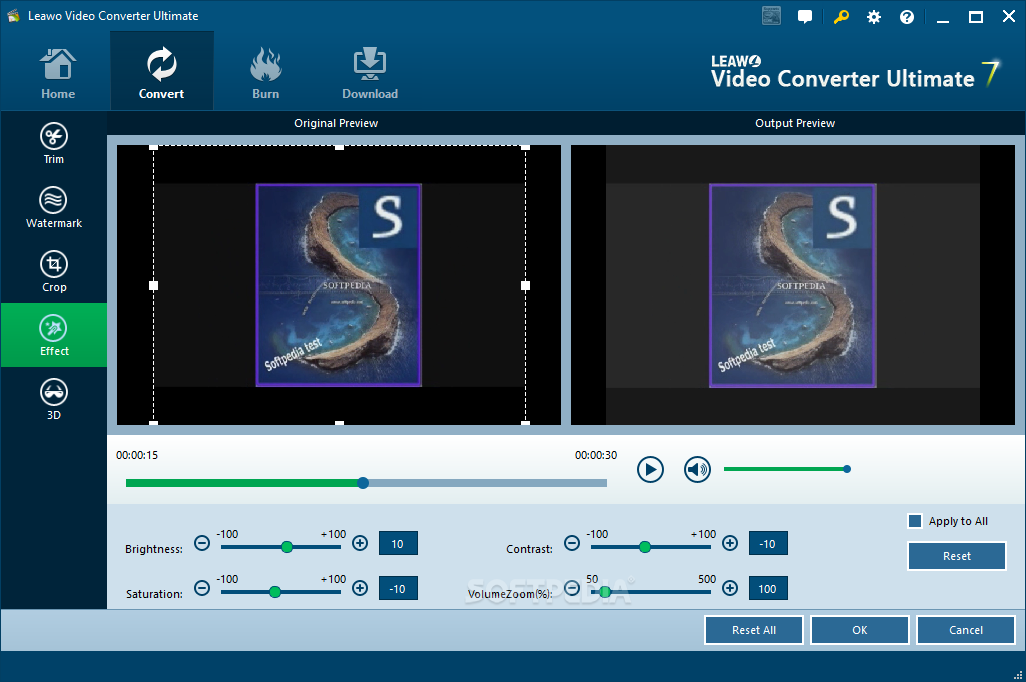Click the VolumeZoom value field
Image resolution: width=1026 pixels, height=682 pixels.
point(768,588)
